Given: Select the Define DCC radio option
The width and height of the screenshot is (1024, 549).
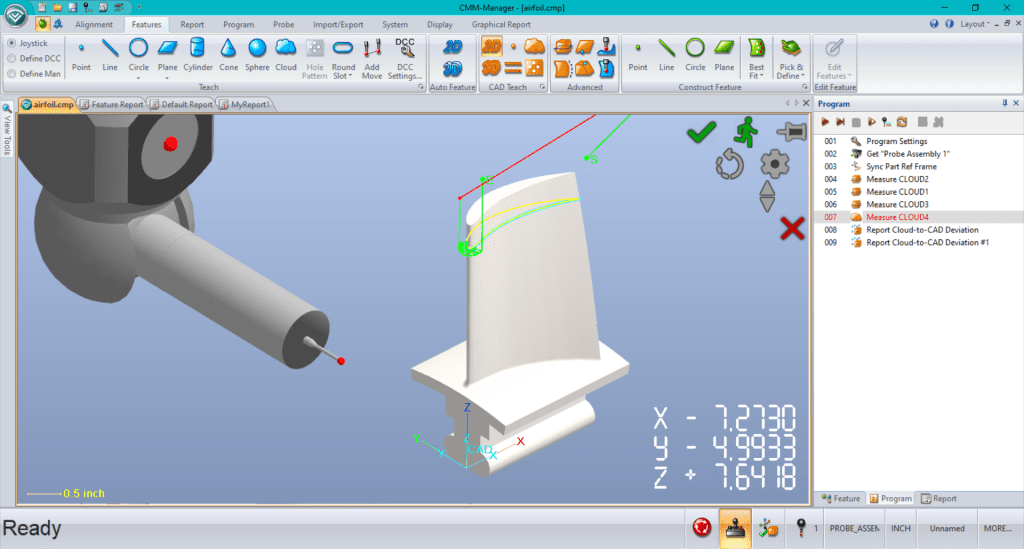Looking at the screenshot, I should coord(34,58).
